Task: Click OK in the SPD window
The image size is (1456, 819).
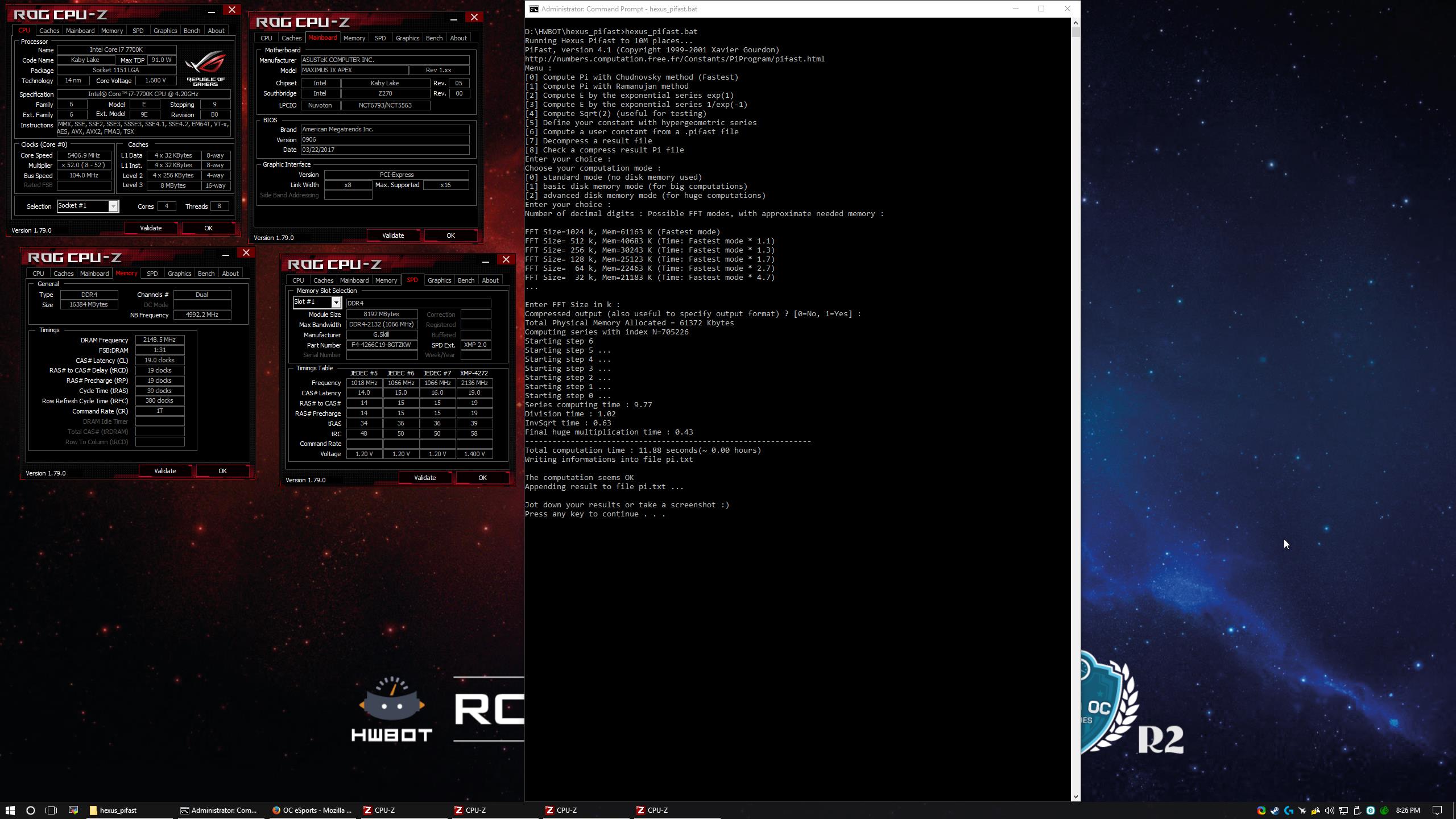Action: (x=482, y=478)
